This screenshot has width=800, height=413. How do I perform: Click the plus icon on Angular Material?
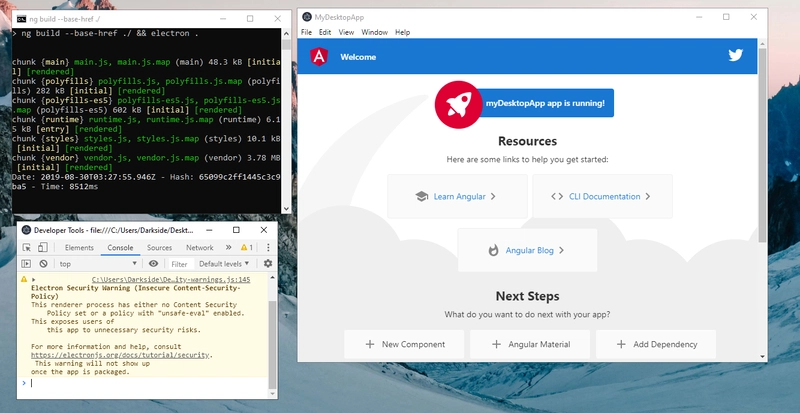(496, 344)
